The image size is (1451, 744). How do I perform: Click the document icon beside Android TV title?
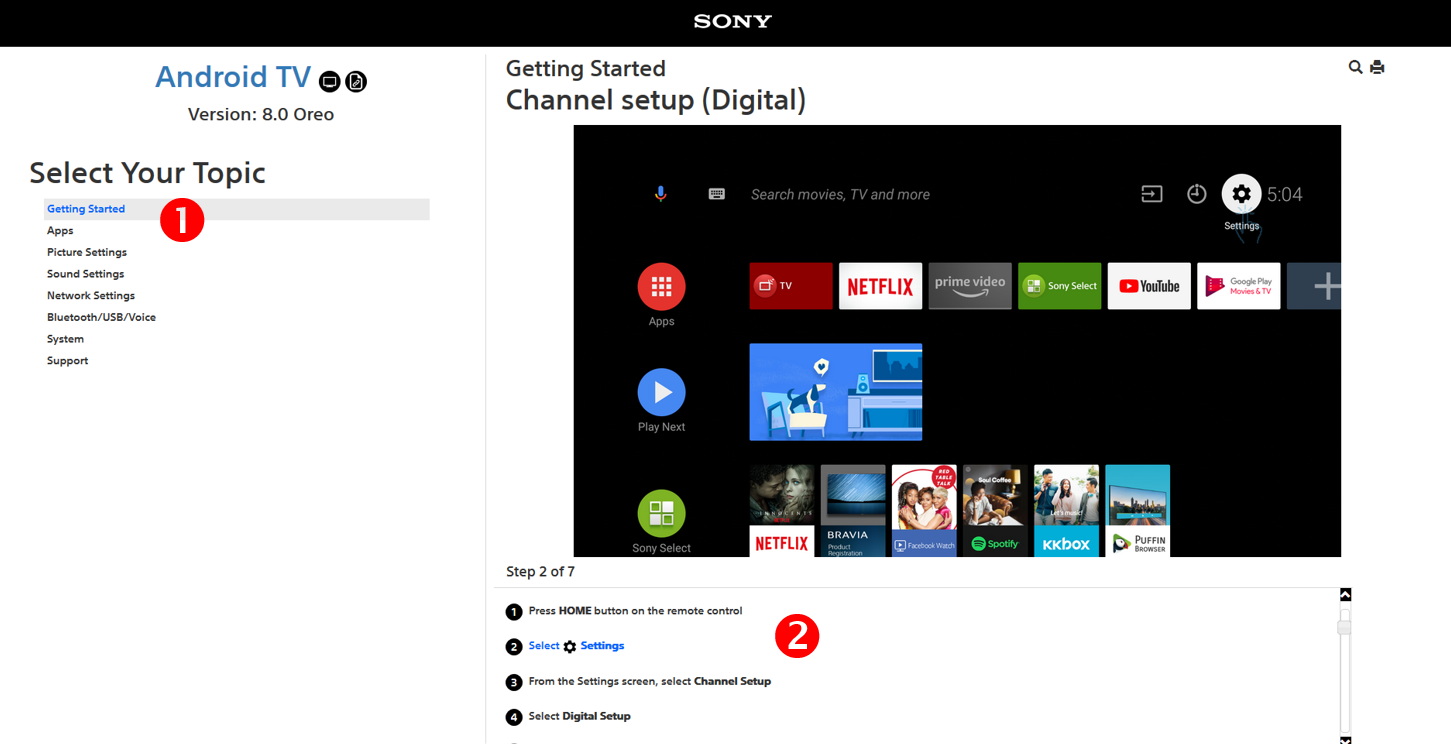pyautogui.click(x=356, y=82)
